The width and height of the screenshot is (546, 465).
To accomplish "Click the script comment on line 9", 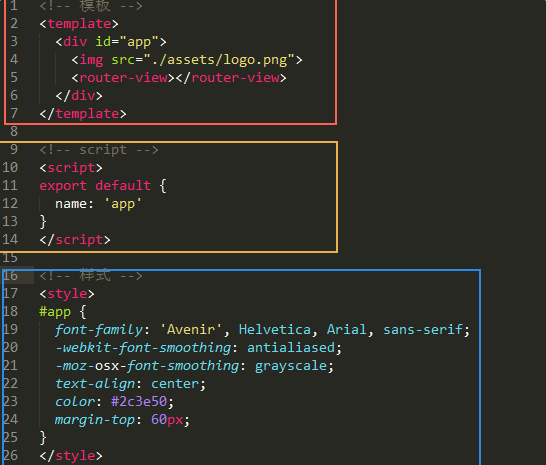I will click(99, 150).
